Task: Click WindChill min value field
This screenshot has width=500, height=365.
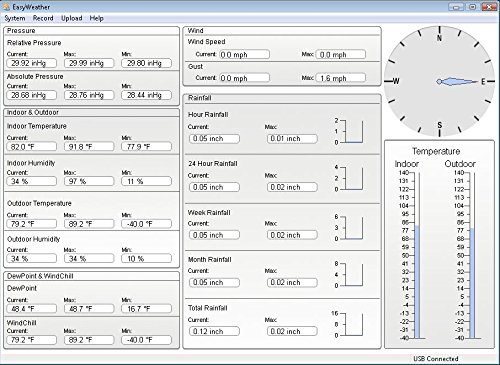Action: pos(147,340)
